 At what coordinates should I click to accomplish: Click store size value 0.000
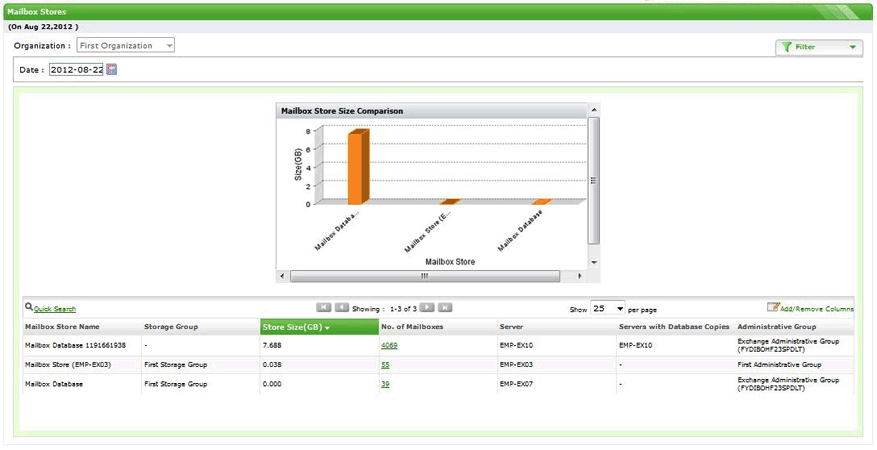(272, 384)
